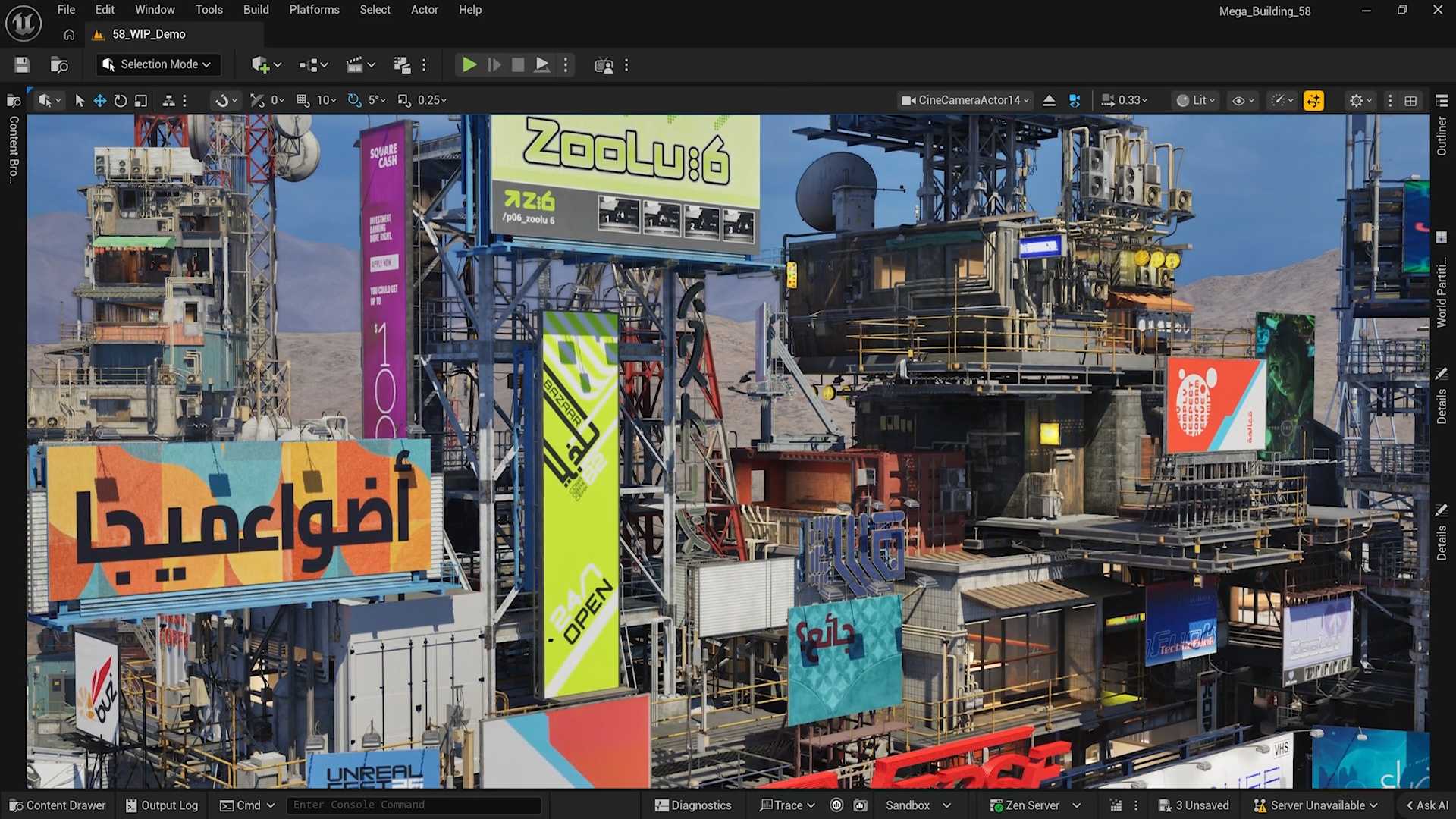Open the performance and scalability viewport dropdown
1456x819 pixels.
click(x=1282, y=100)
